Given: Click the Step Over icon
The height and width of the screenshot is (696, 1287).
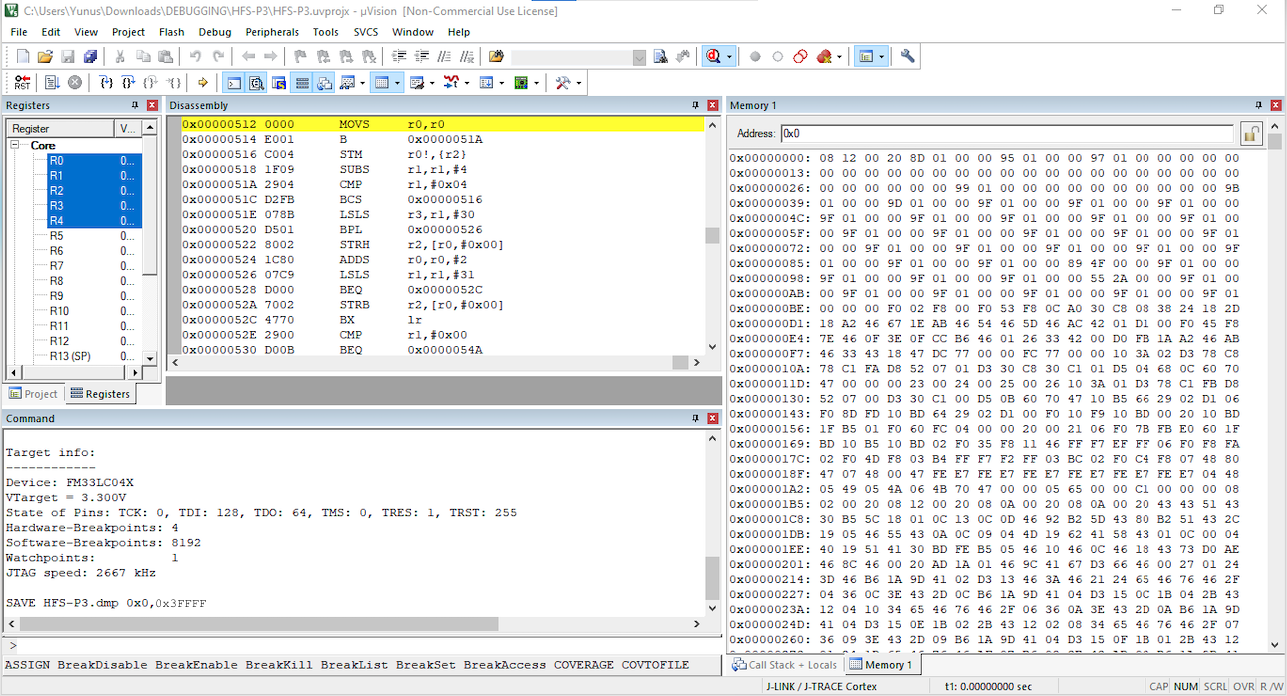Looking at the screenshot, I should 128,83.
